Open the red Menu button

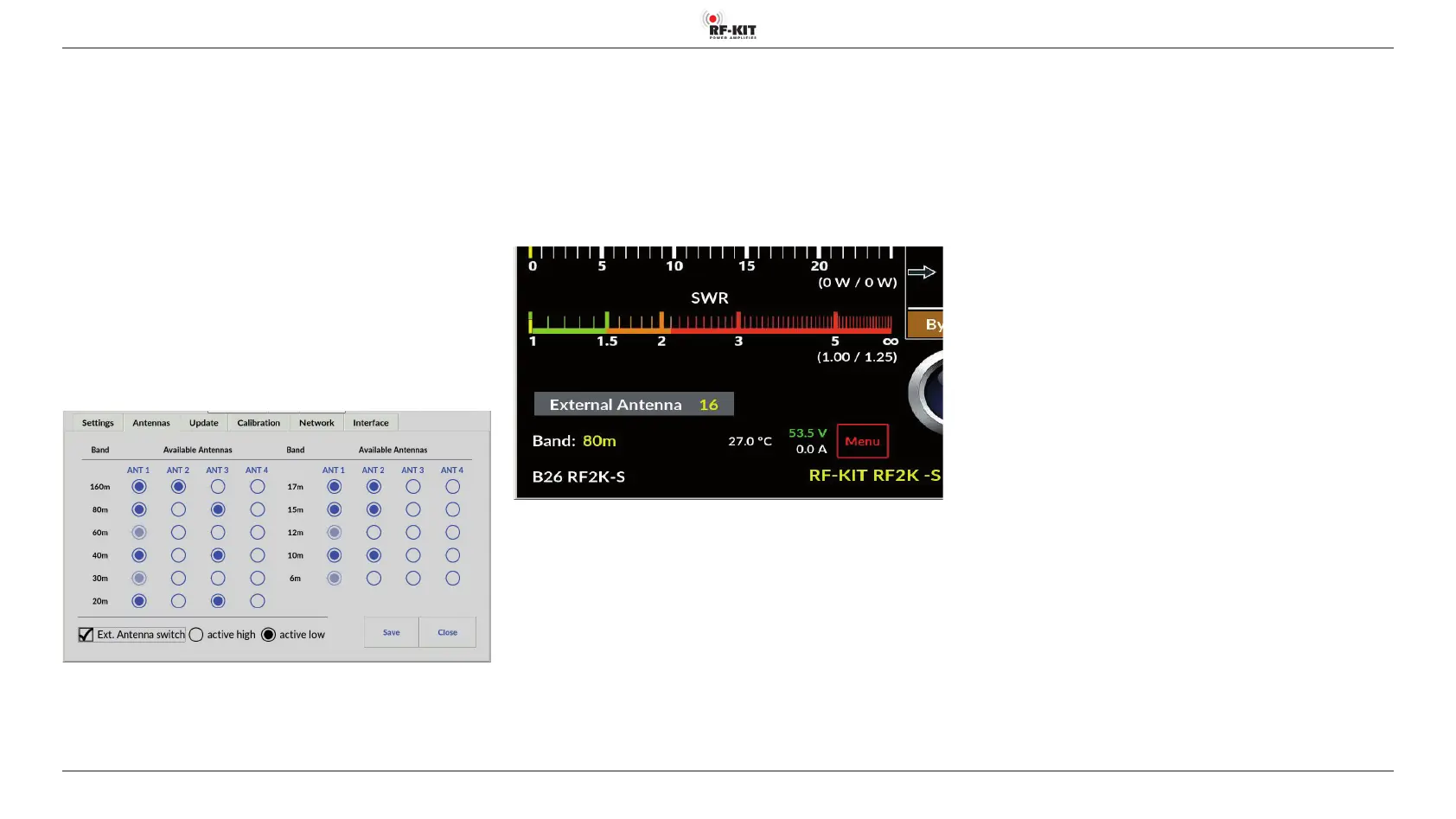point(863,441)
